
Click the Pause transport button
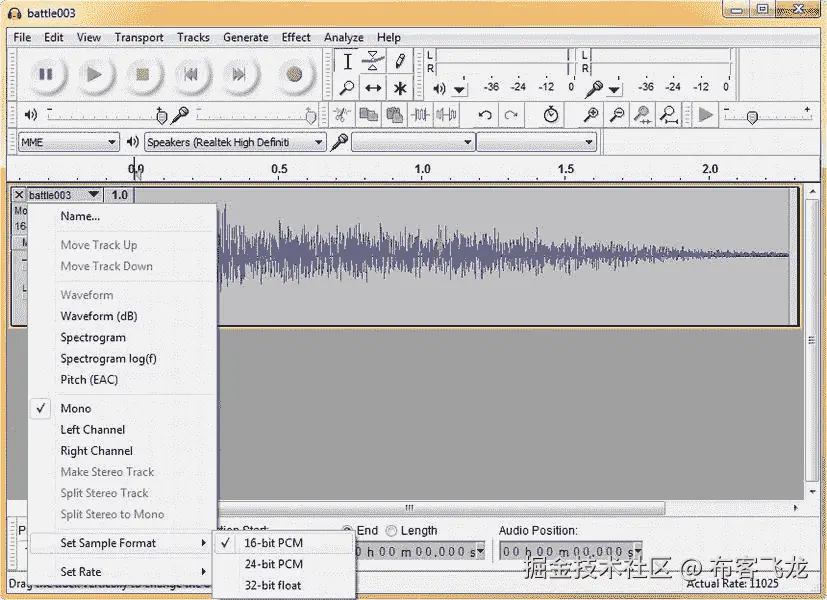(46, 74)
